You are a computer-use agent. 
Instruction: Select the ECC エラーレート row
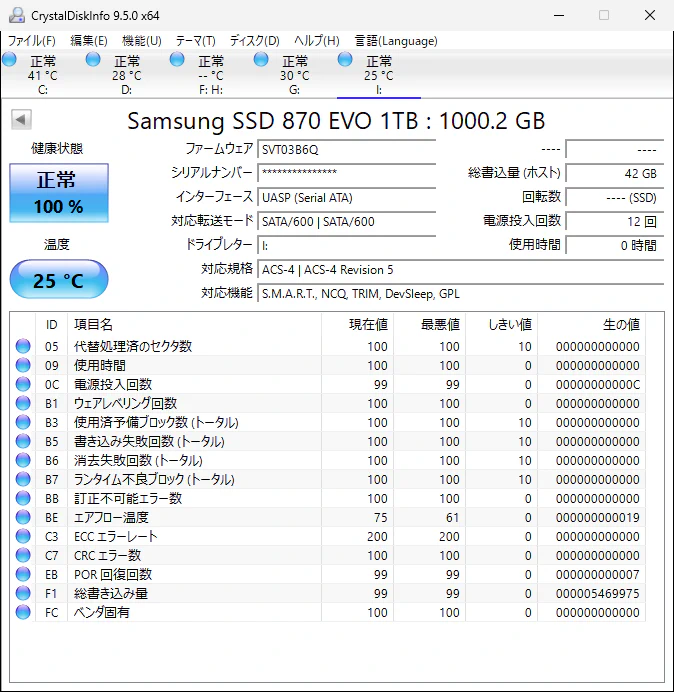328,536
